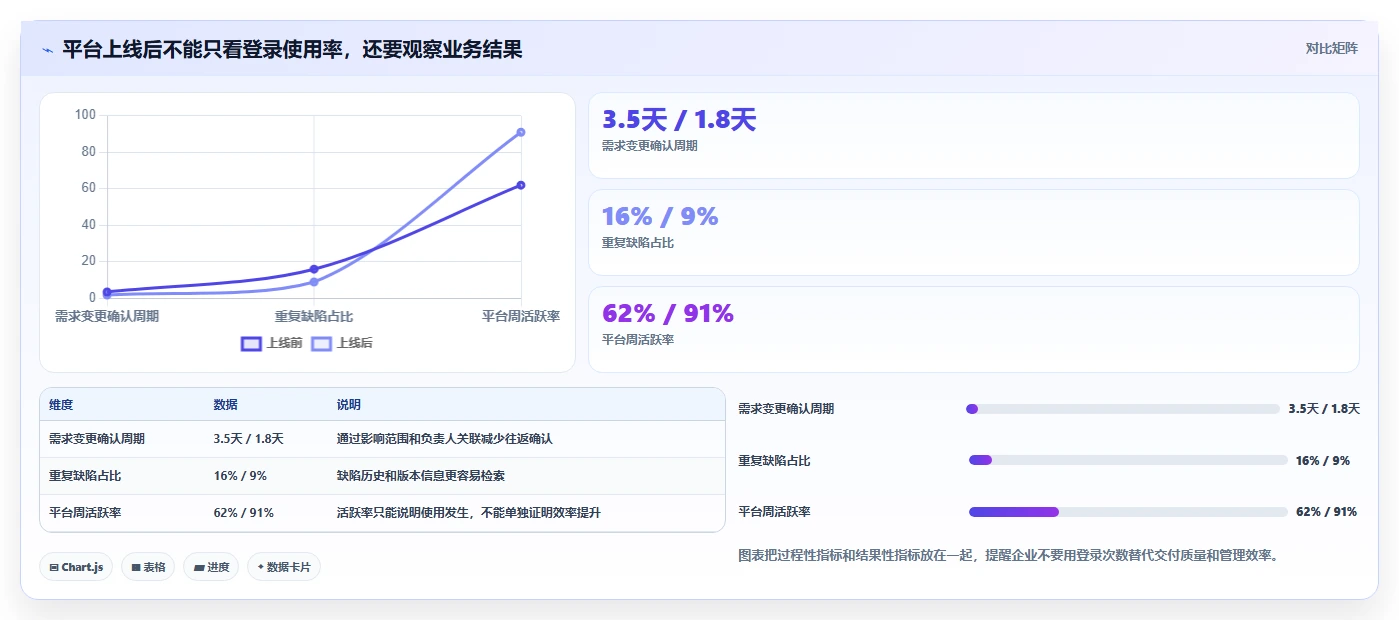Click the 62% / 91% data card
The width and height of the screenshot is (1399, 620).
click(974, 329)
